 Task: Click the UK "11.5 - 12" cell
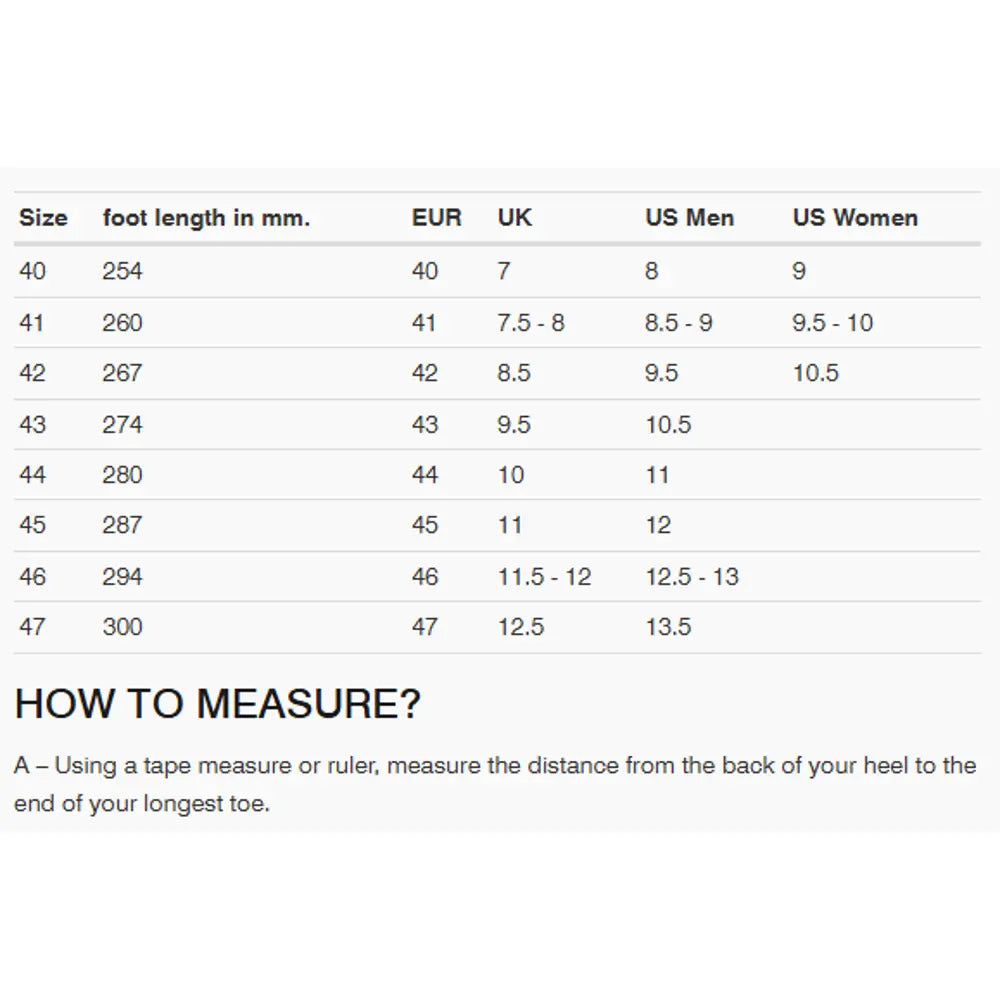pyautogui.click(x=544, y=577)
